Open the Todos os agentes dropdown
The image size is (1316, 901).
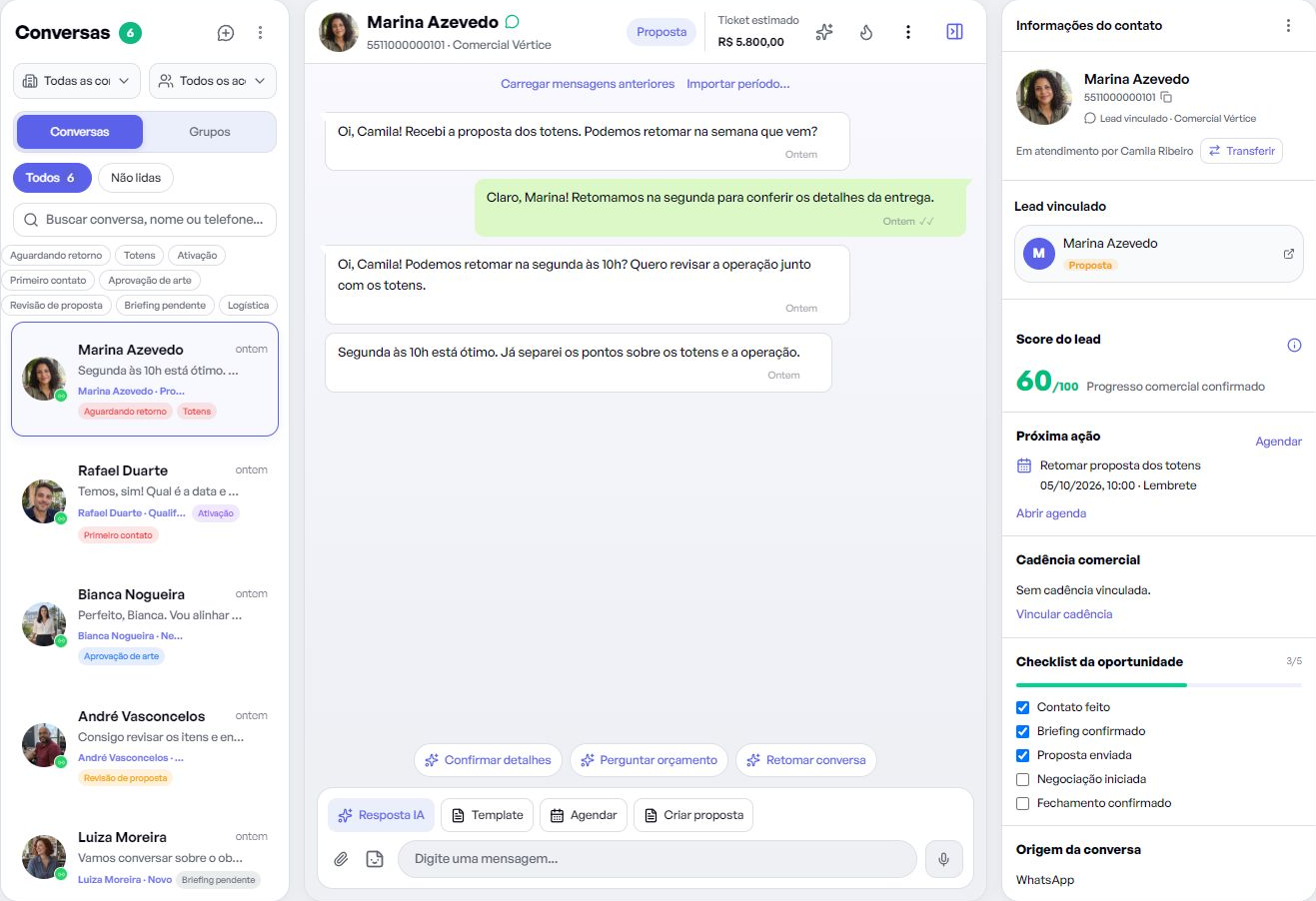click(x=213, y=81)
